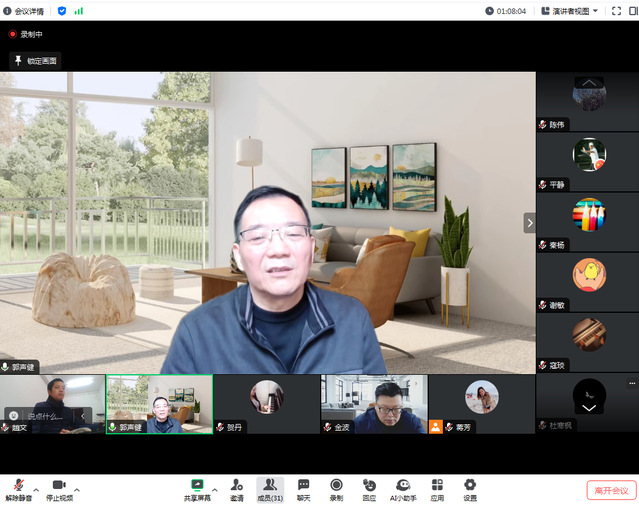Open meeting settings (设置)

click(470, 488)
